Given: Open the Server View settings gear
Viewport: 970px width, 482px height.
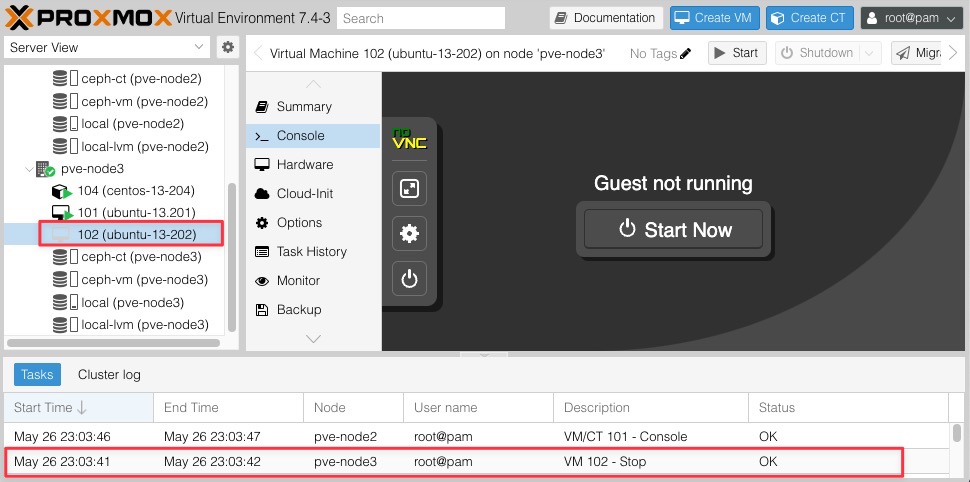Looking at the screenshot, I should coord(228,47).
